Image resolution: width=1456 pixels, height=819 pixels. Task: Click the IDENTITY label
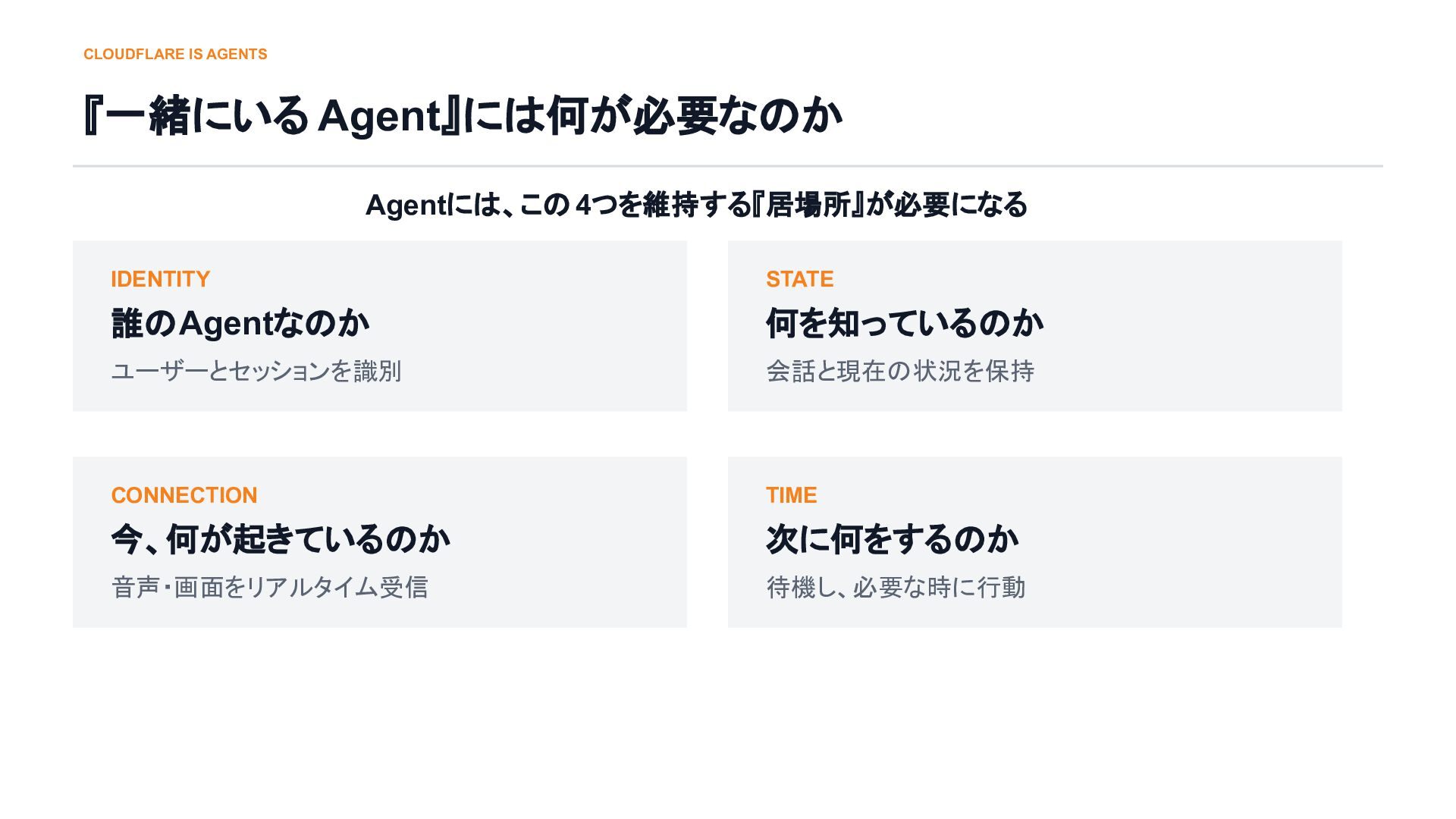coord(160,279)
